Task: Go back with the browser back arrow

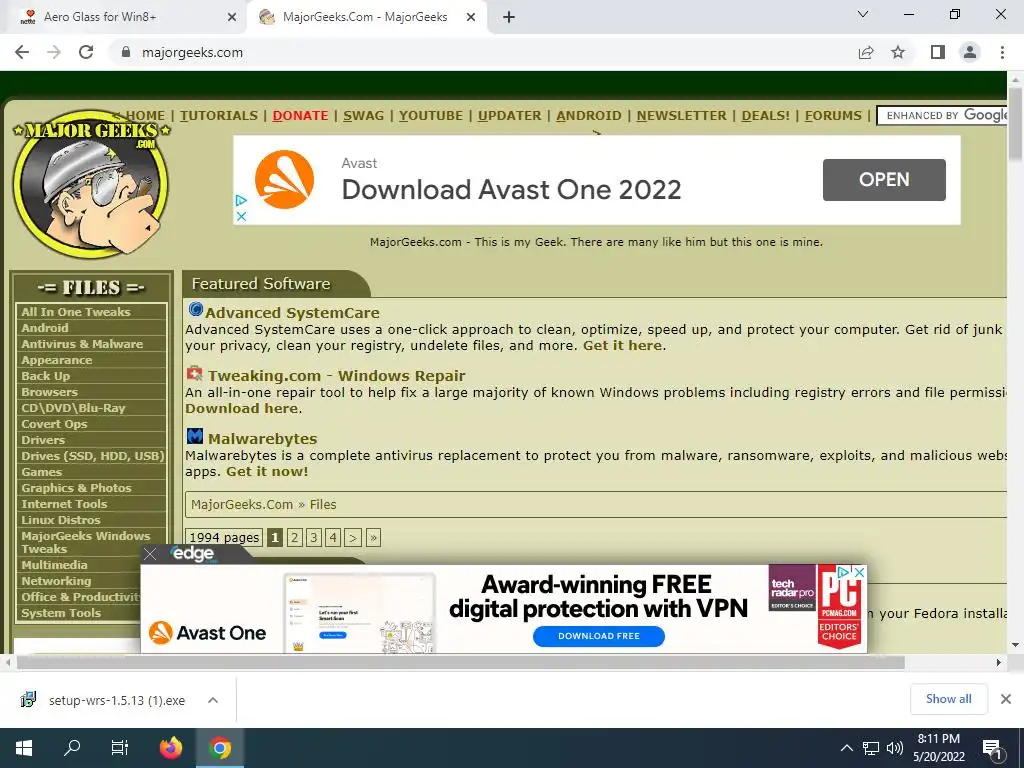Action: (22, 52)
